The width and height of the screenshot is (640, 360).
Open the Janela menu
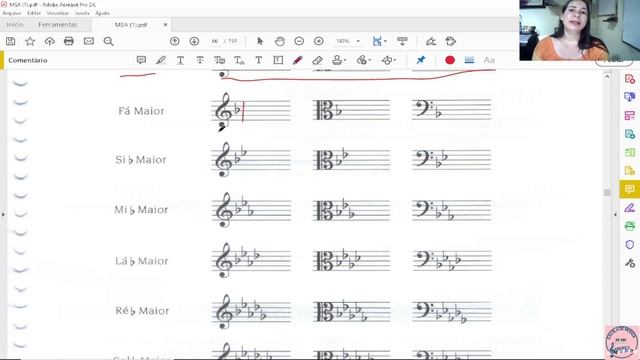click(82, 13)
